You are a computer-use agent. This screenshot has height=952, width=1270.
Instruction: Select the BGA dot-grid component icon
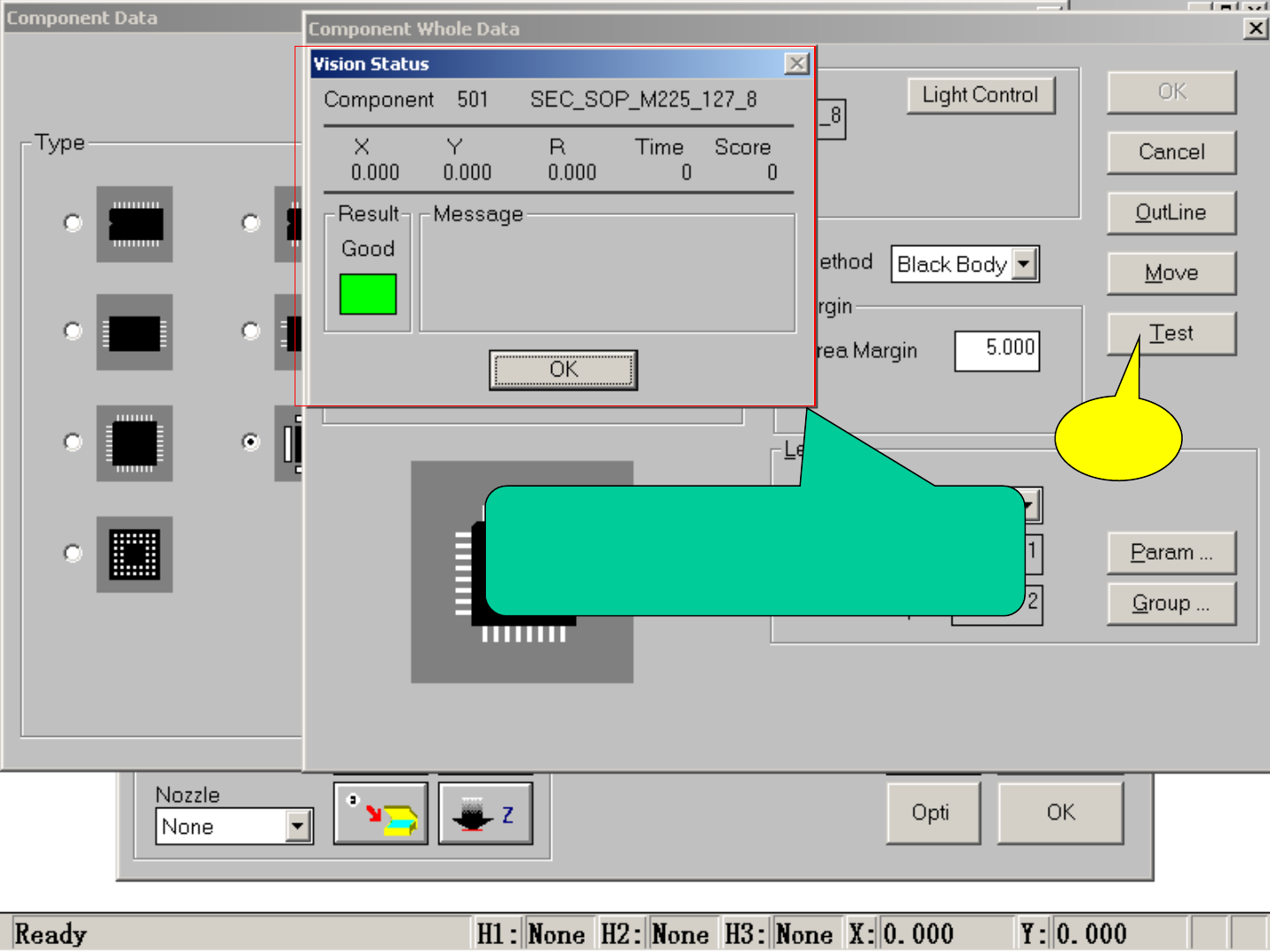(x=134, y=554)
